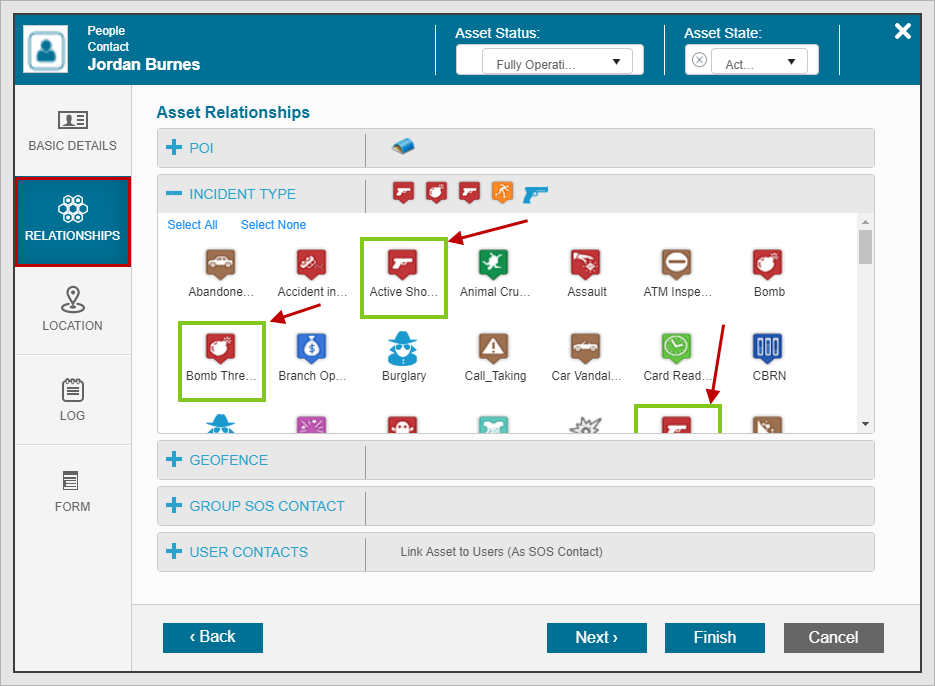Select the Burglary incident icon
935x686 pixels.
coord(403,348)
